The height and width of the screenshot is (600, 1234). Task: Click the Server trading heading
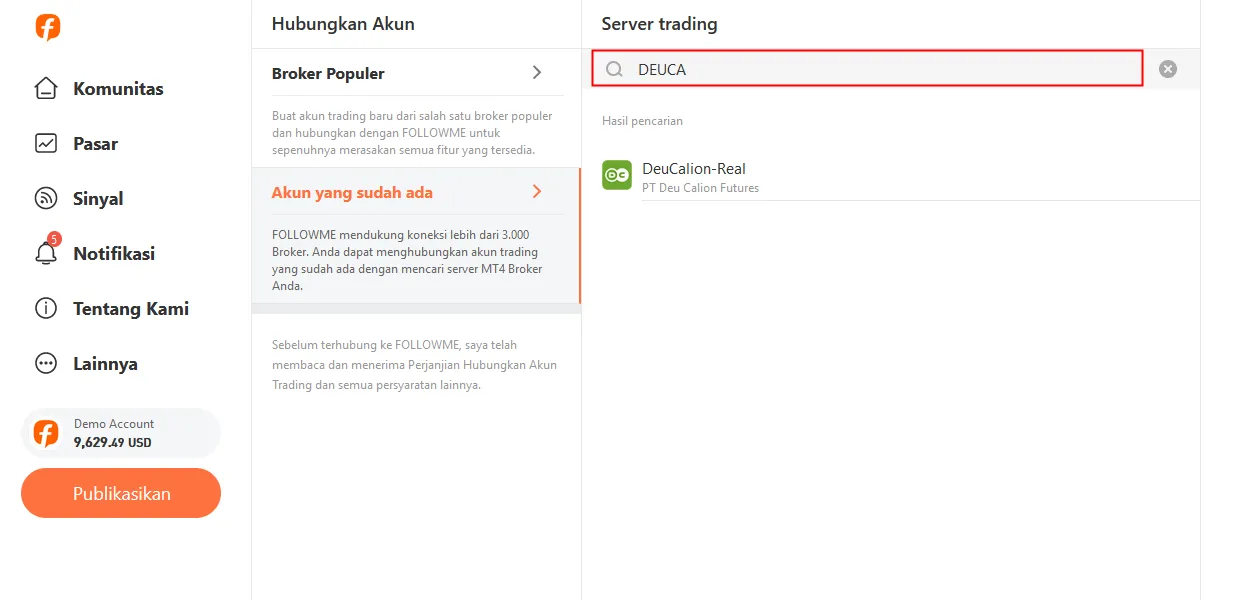click(x=659, y=24)
